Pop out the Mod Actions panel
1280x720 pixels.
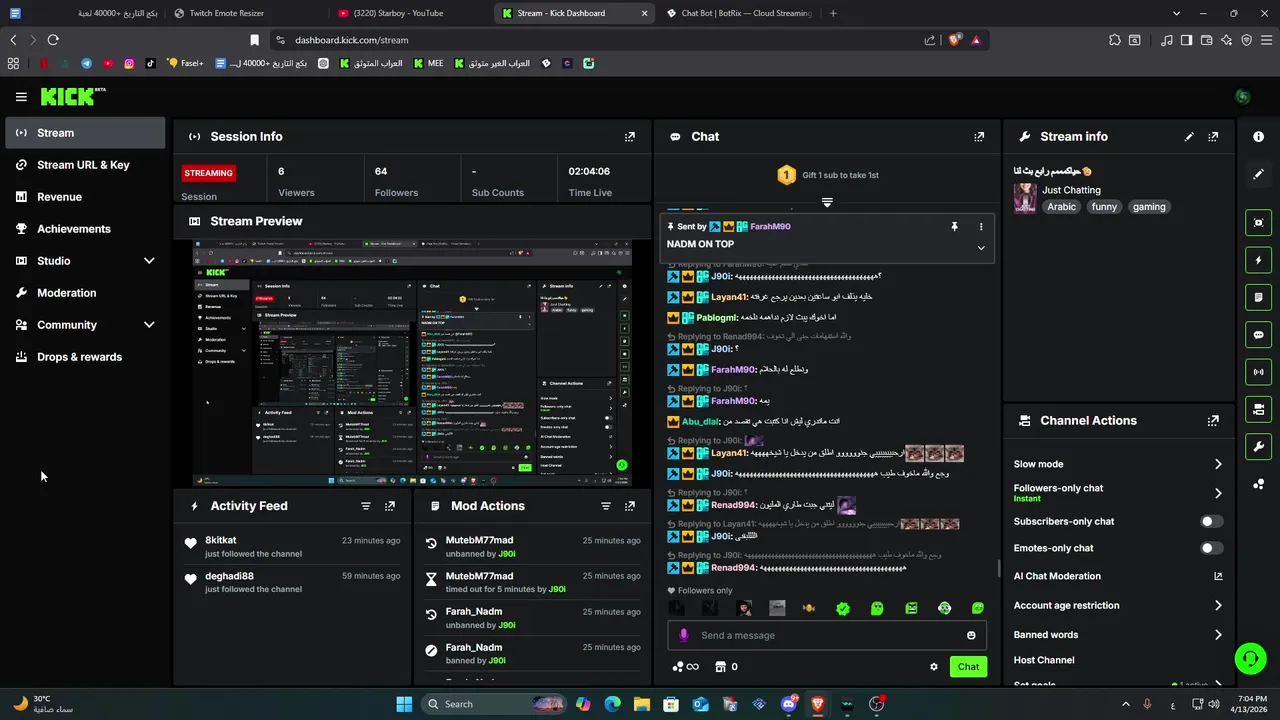(x=630, y=506)
